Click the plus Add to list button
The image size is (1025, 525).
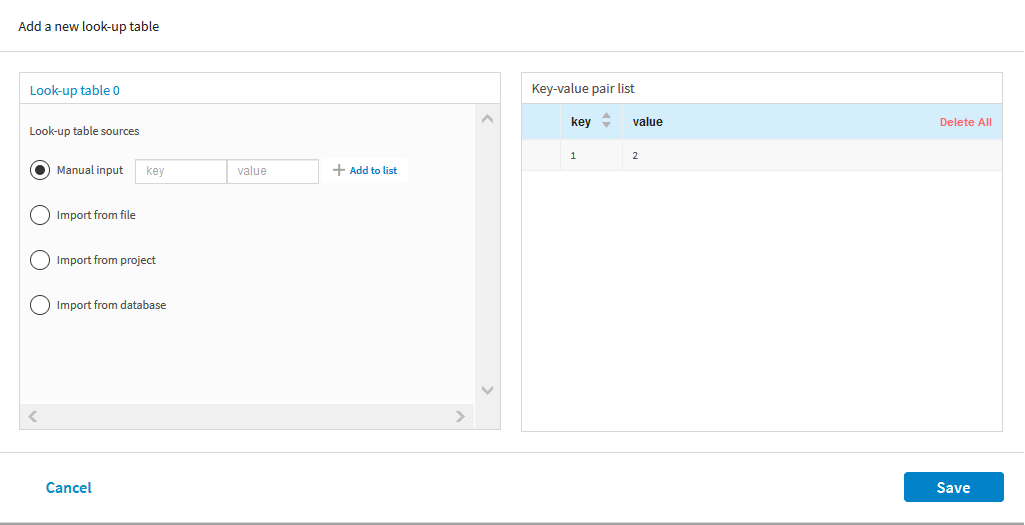(x=365, y=171)
